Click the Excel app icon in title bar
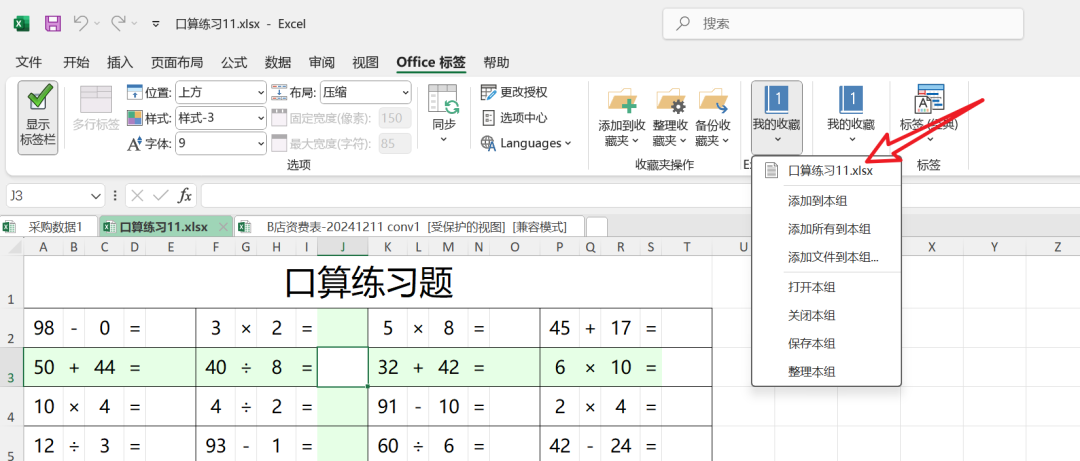 21,24
